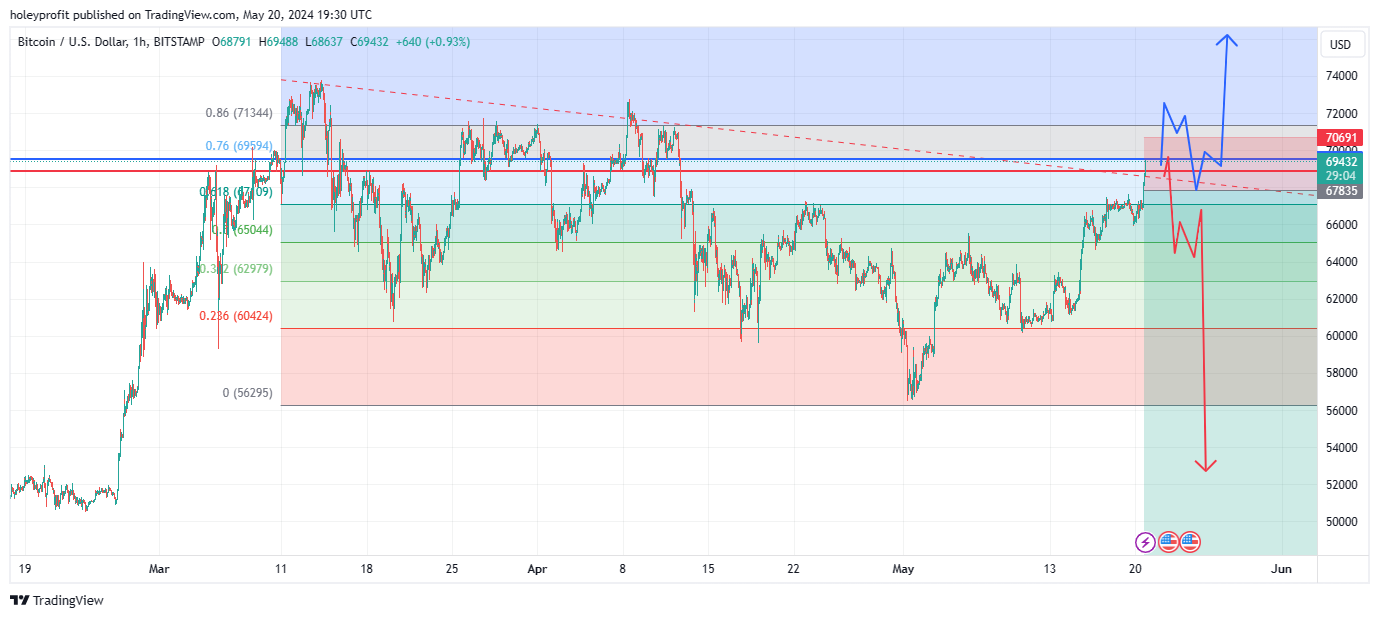Click the red 70691 price tag
This screenshot has width=1379, height=618.
coord(1340,138)
